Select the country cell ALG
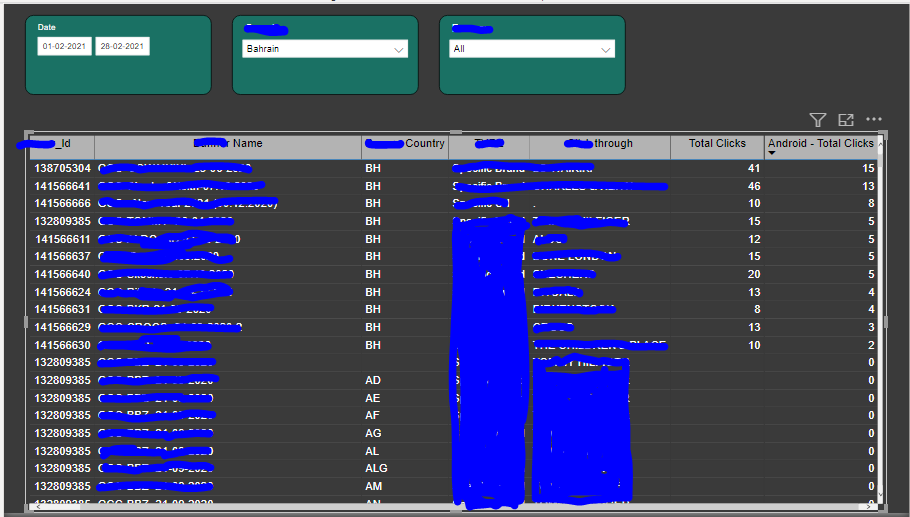The width and height of the screenshot is (910, 517). 376,468
